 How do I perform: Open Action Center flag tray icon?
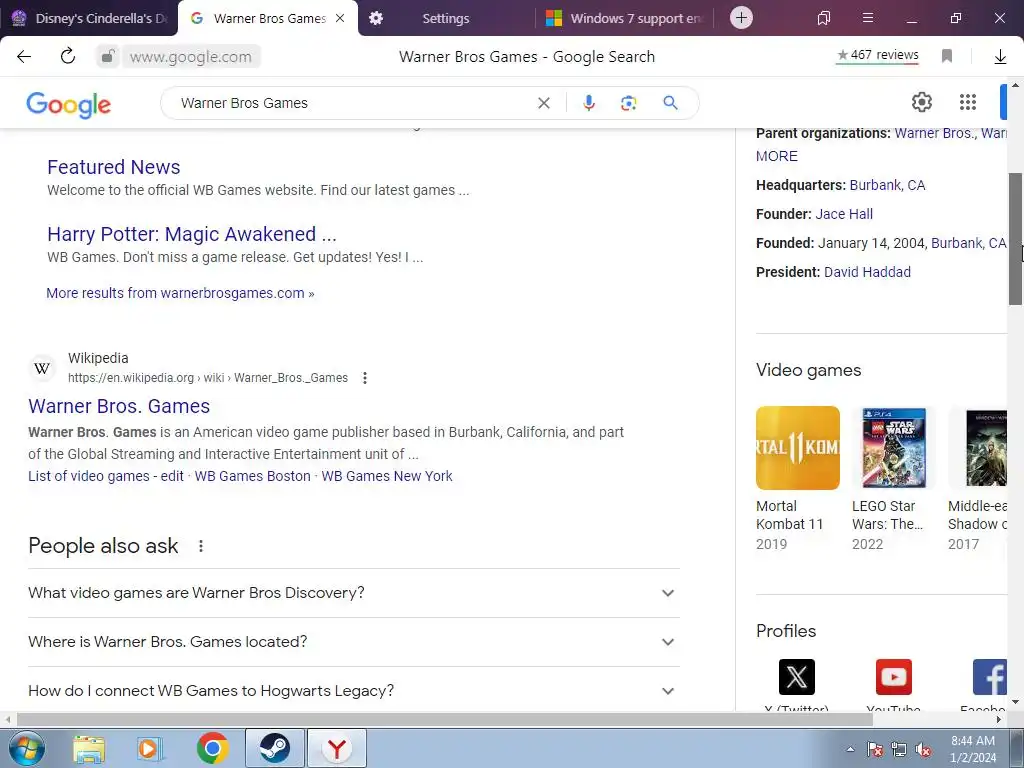pos(874,749)
